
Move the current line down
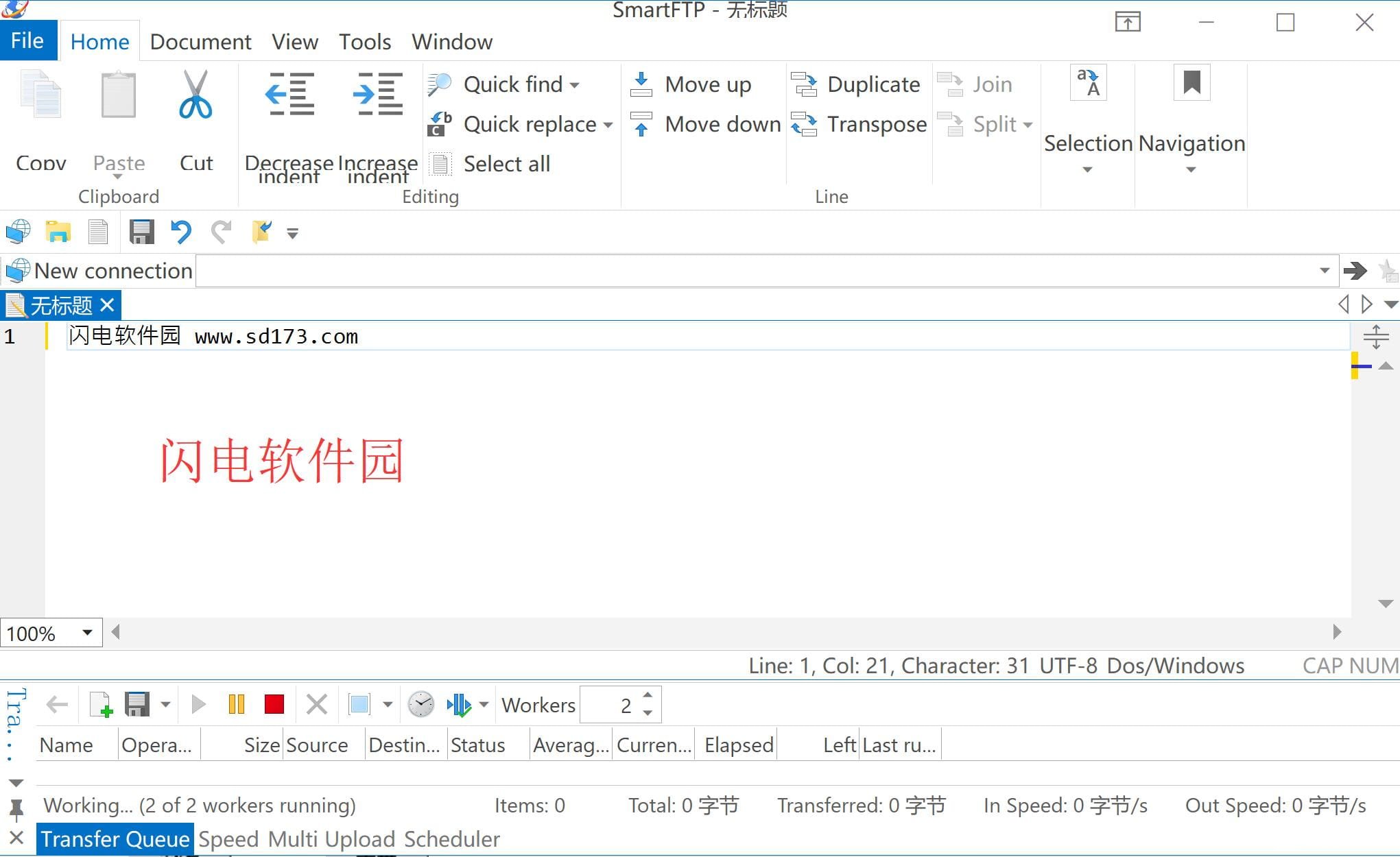point(706,124)
